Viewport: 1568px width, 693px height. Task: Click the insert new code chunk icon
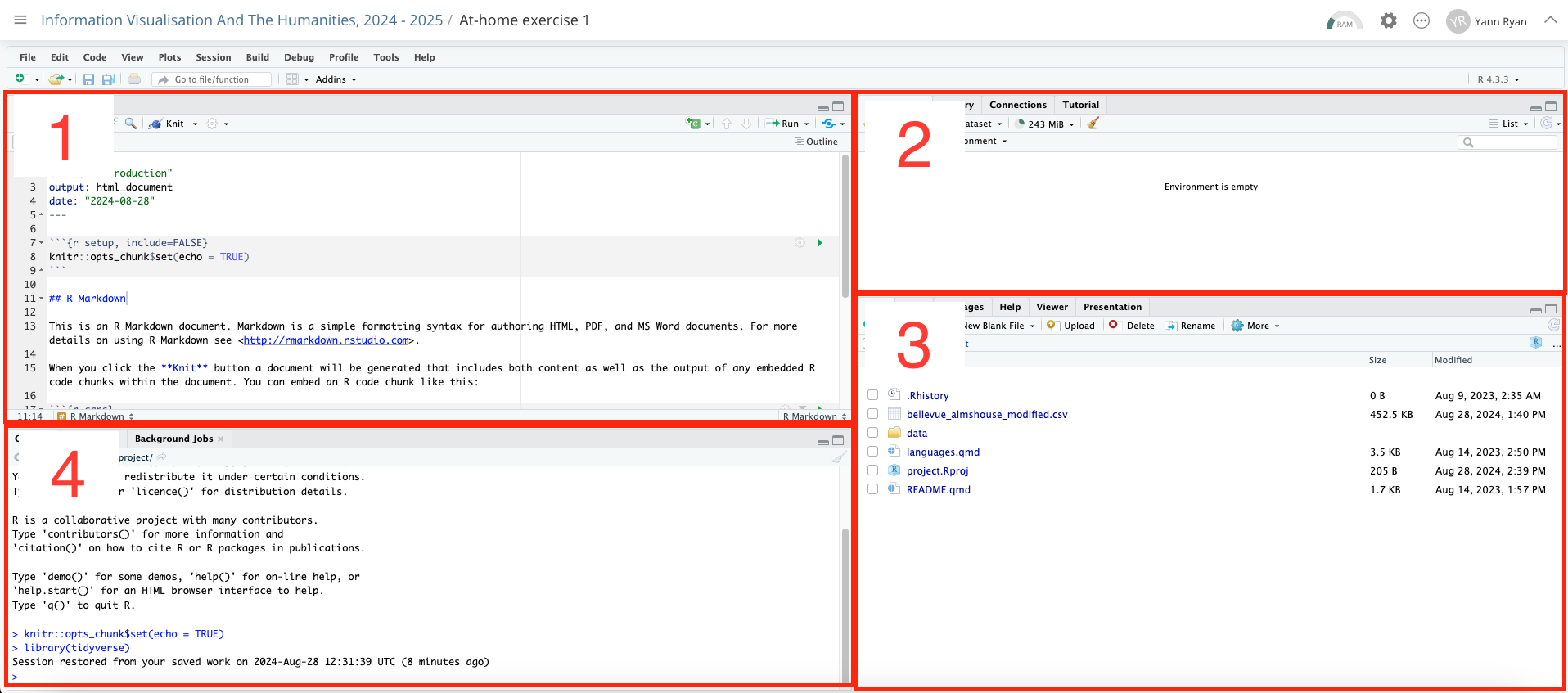tap(694, 124)
